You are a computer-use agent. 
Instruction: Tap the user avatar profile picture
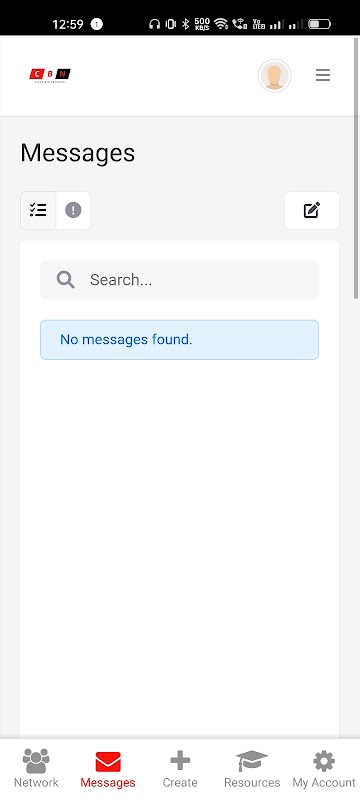(274, 76)
